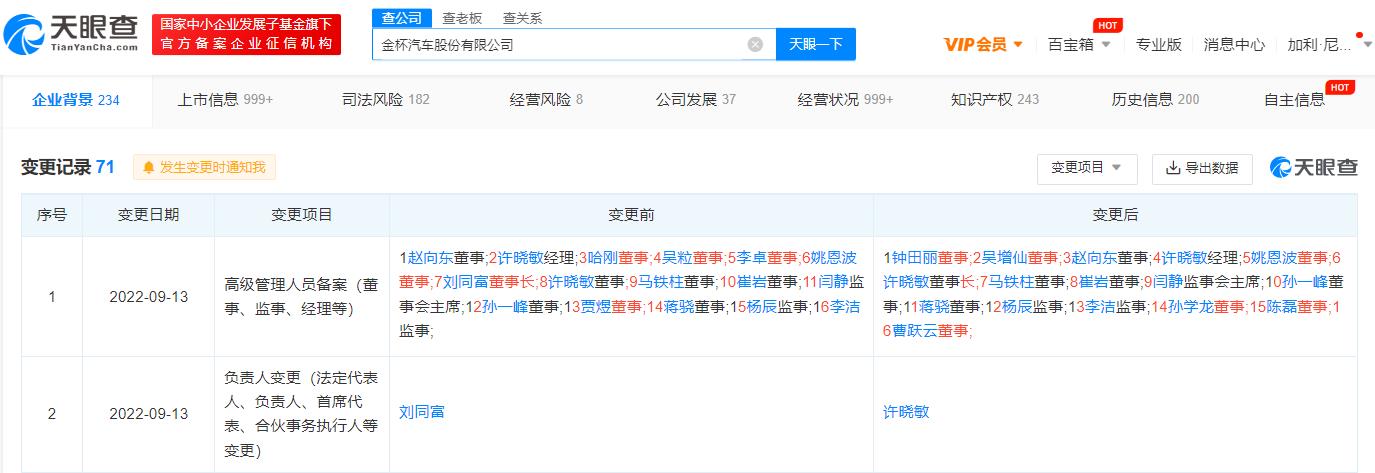The image size is (1375, 473).
Task: Click the red 国家中小企业发展子基金旗下 banner
Action: 246,34
